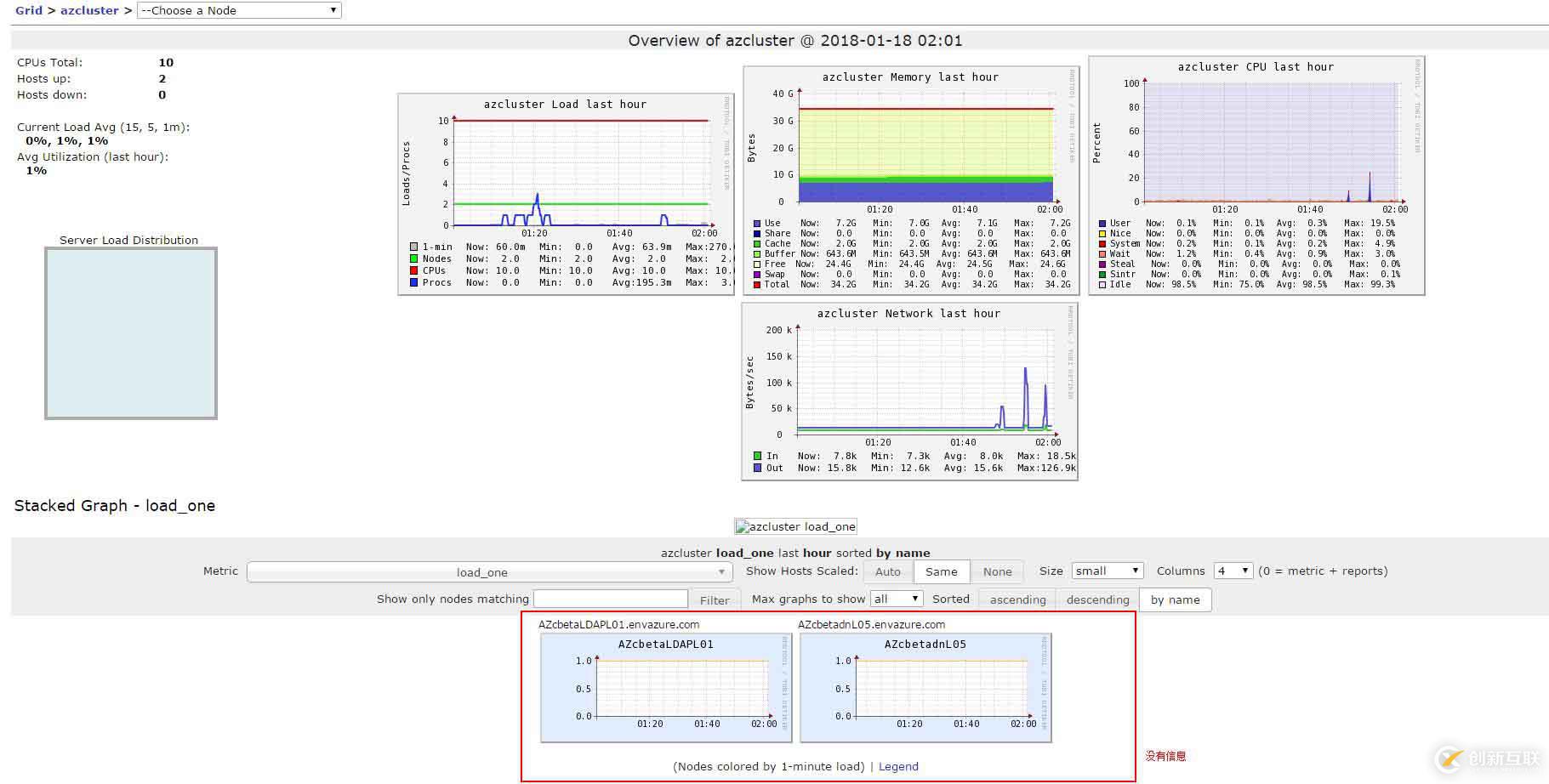Select None for Show Hosts Scaled
Screen dimensions: 1549x784
[997, 572]
